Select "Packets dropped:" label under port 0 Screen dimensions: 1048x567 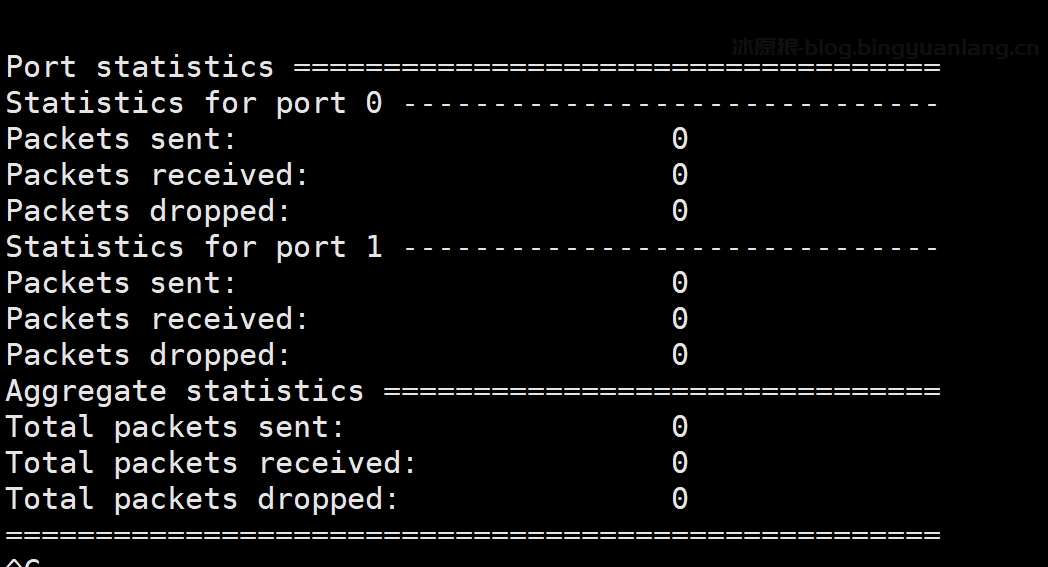click(148, 211)
